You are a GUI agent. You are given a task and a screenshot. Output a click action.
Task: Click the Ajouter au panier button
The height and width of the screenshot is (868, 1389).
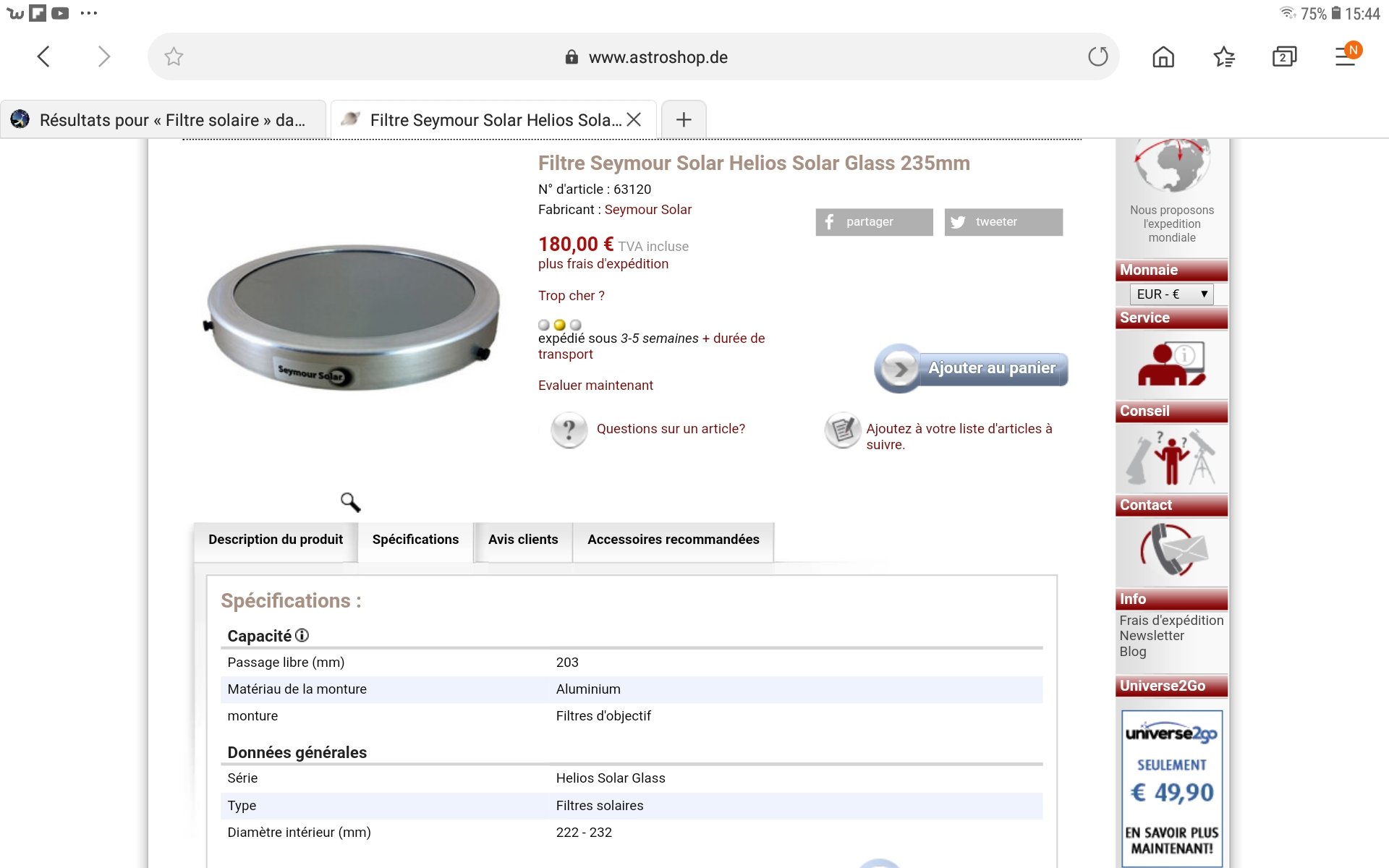pyautogui.click(x=972, y=368)
